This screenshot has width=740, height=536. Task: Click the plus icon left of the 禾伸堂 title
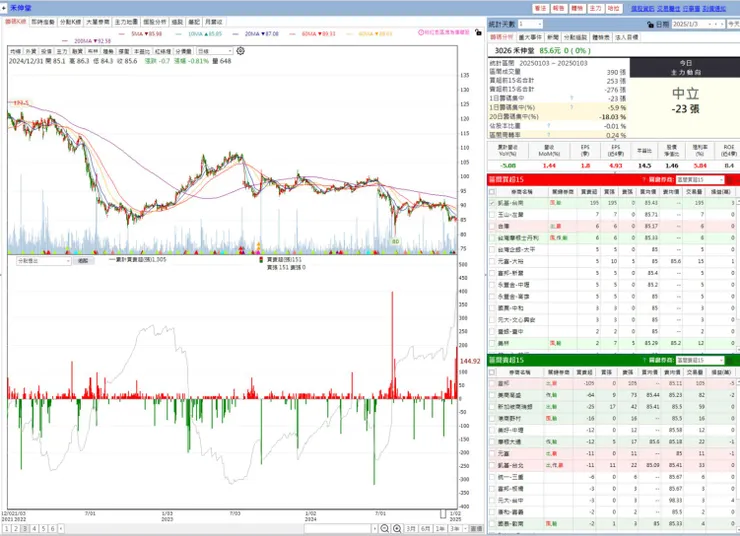tap(4, 8)
